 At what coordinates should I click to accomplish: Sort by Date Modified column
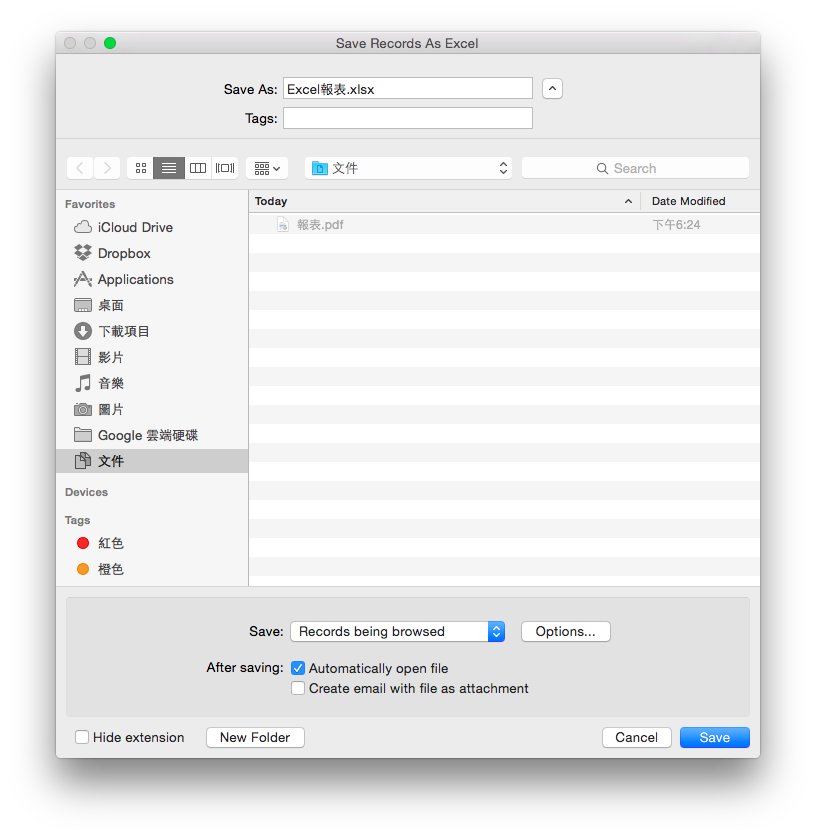700,201
